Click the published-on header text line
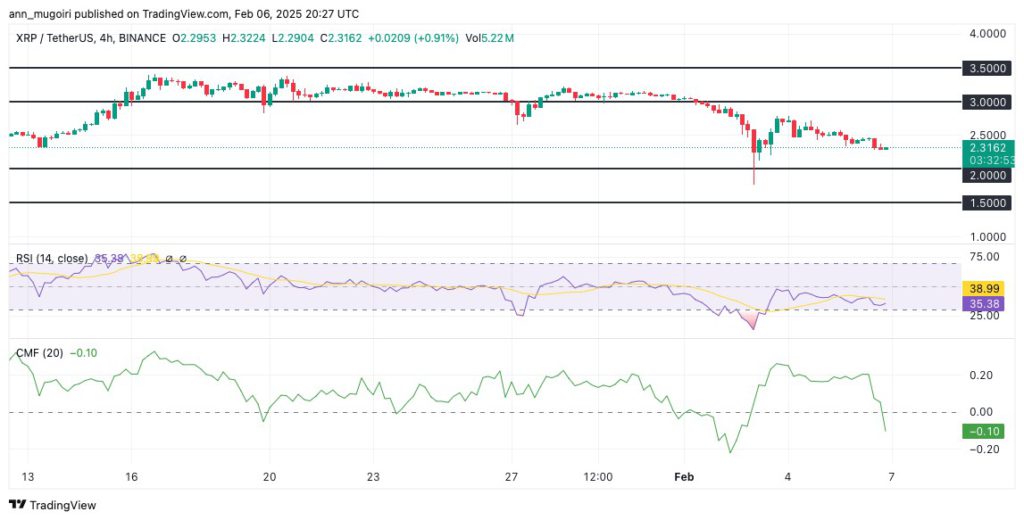The width and height of the screenshot is (1024, 520). 184,14
